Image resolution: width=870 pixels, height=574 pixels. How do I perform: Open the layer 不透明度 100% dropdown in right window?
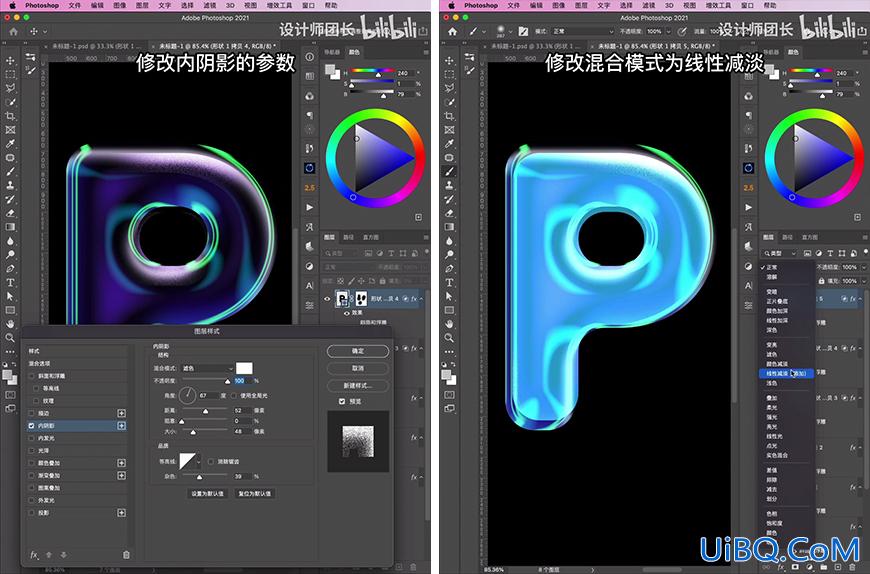[x=863, y=267]
